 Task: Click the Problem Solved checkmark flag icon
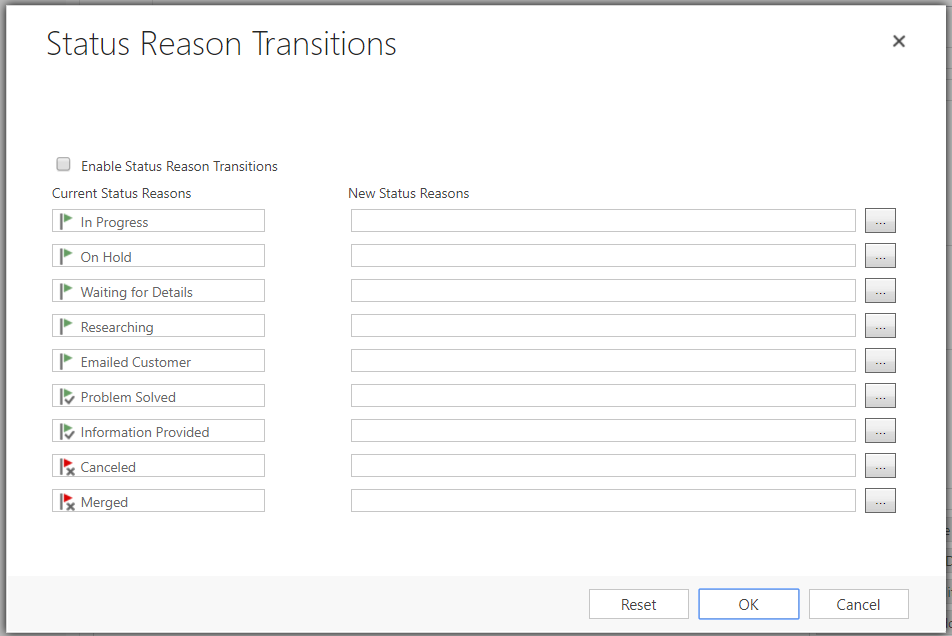67,396
